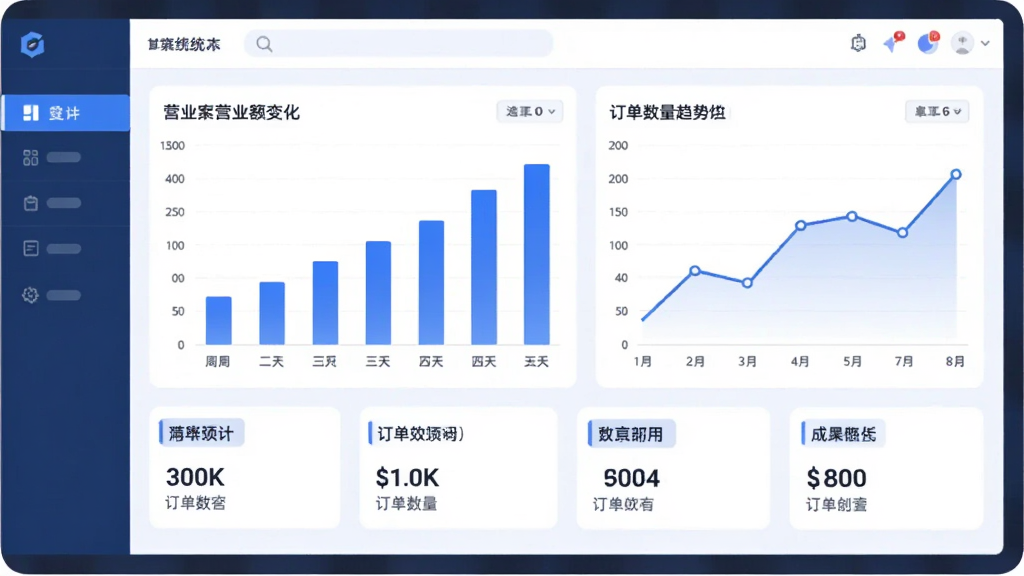Screen dimensions: 1024x576
Task: Click the hexagon app logo in sidebar
Action: pyautogui.click(x=32, y=44)
